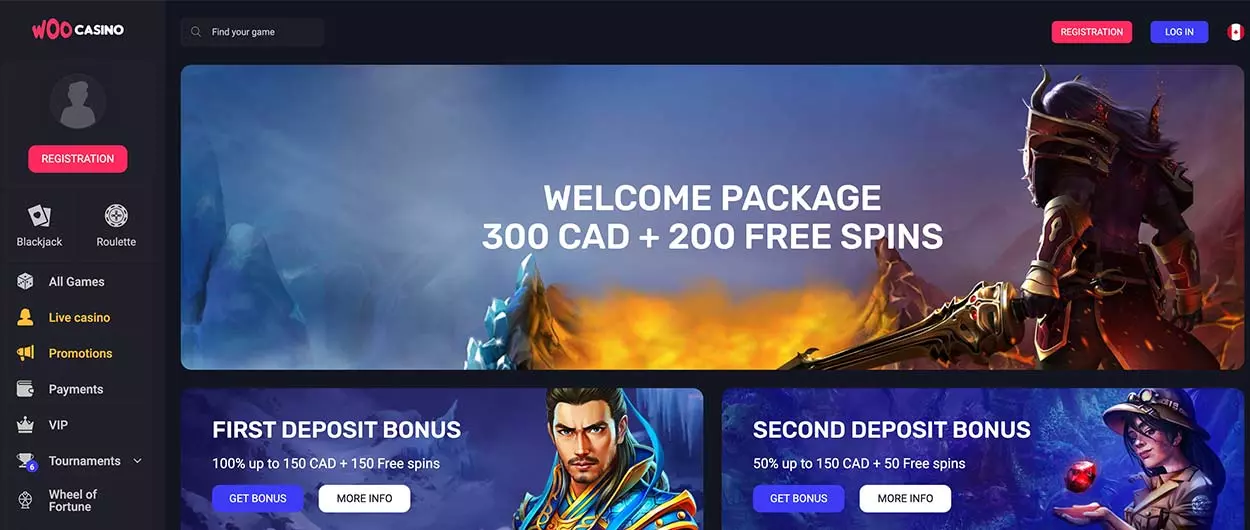Viewport: 1250px width, 530px height.
Task: Click the top-right Registration button
Action: [x=1092, y=32]
